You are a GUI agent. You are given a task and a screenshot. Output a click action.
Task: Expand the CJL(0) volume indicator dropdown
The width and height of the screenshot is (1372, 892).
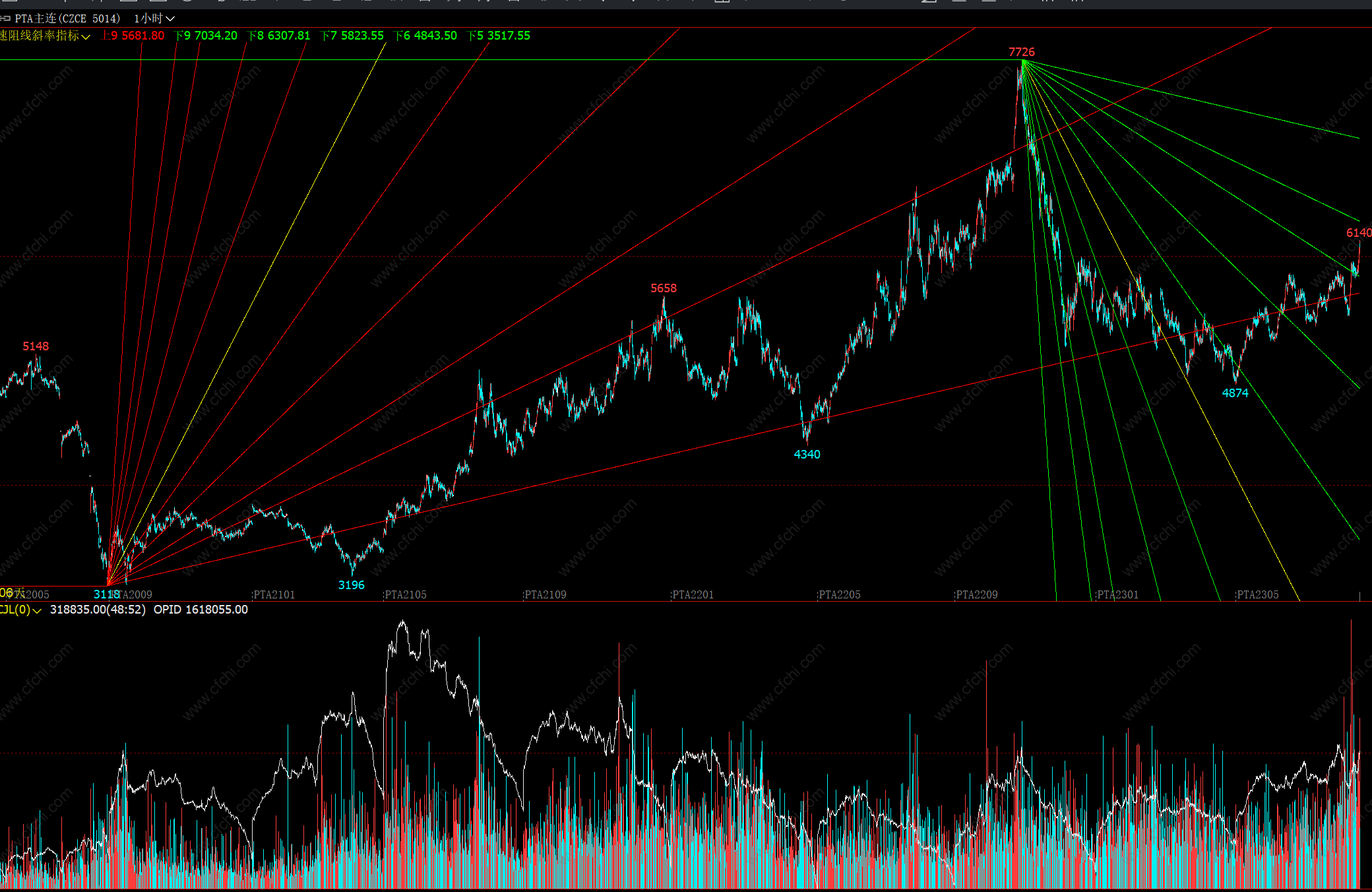(x=37, y=610)
